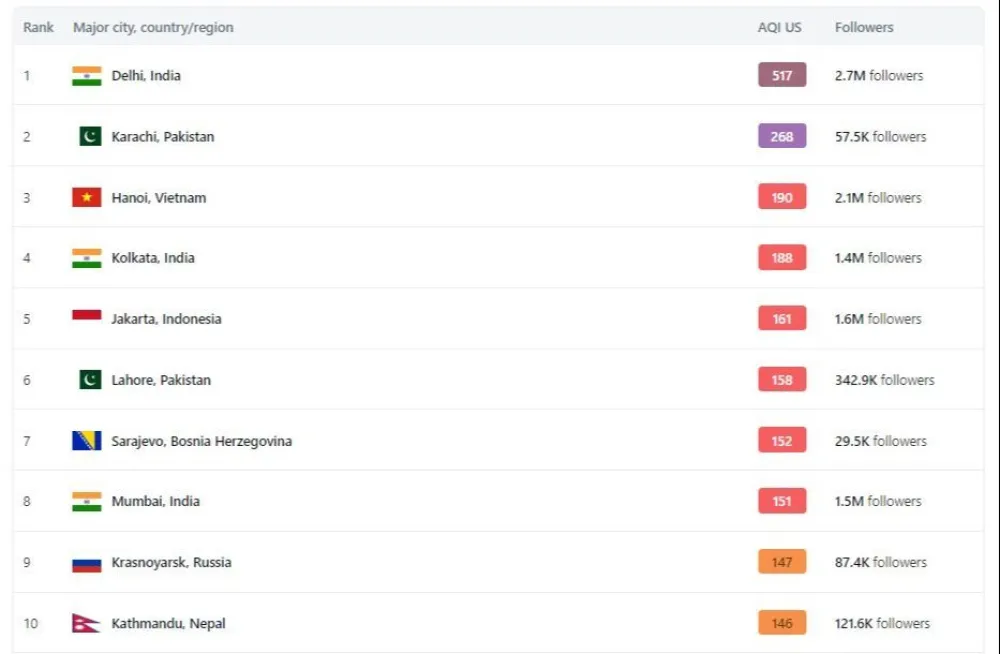Click the purple 268 AQI badge
Image resolution: width=1000 pixels, height=654 pixels.
pyautogui.click(x=782, y=136)
